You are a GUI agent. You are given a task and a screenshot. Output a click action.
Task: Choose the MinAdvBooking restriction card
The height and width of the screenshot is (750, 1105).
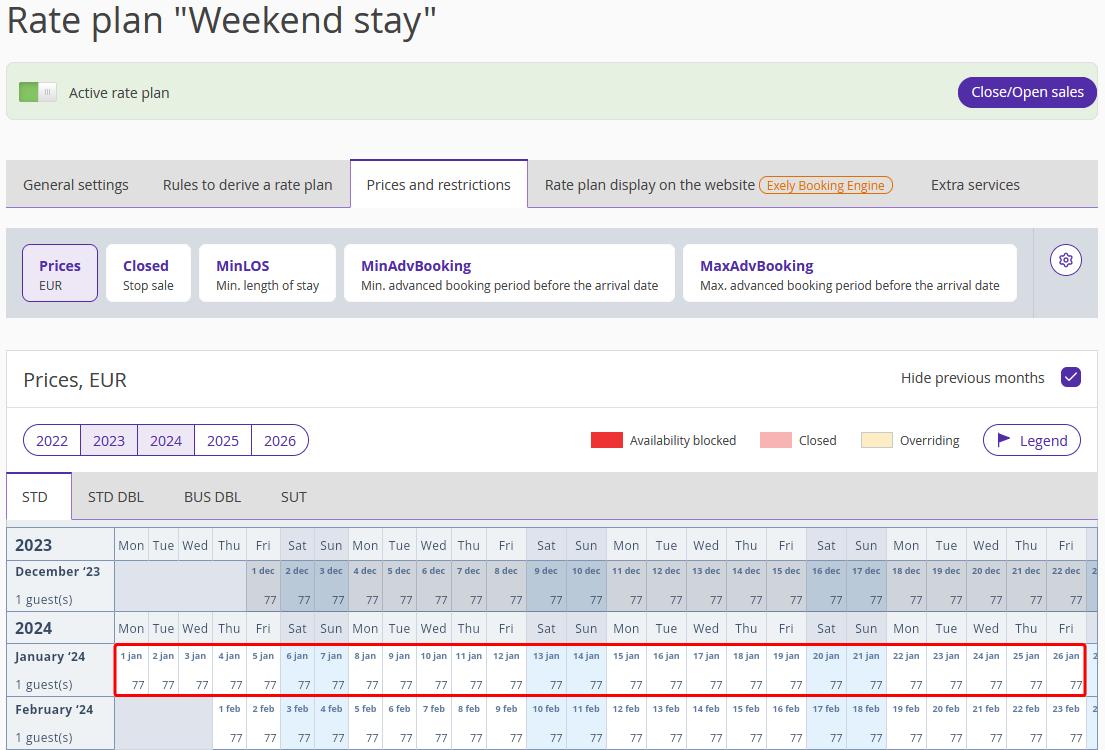tap(509, 273)
